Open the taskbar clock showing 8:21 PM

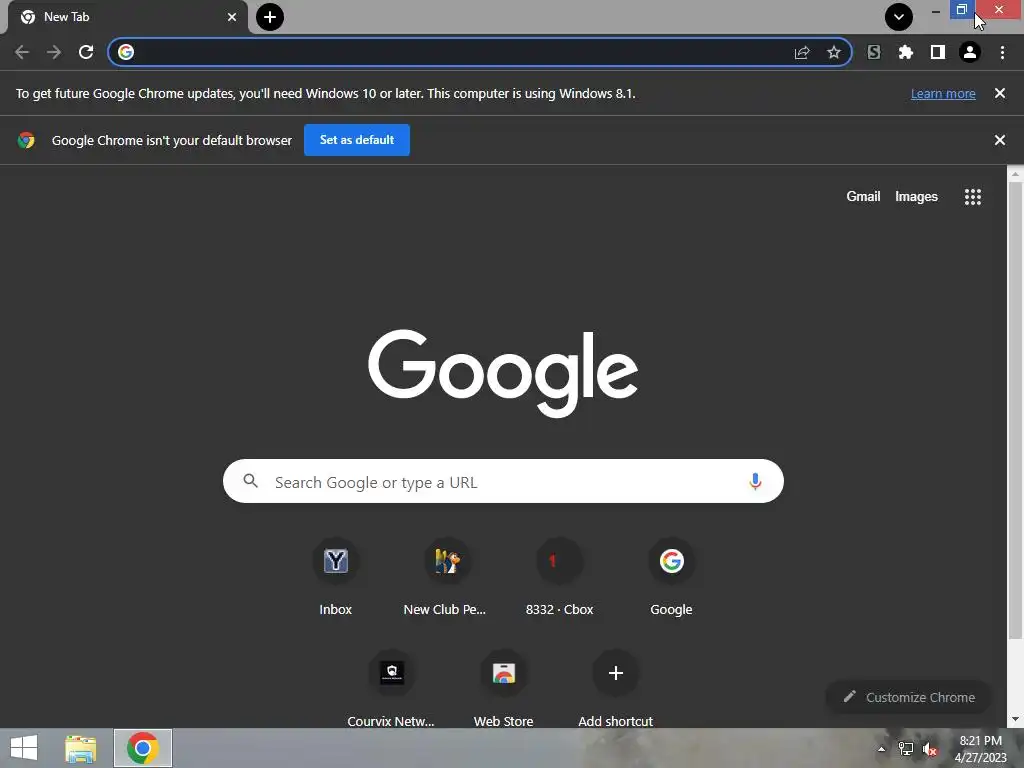(x=980, y=749)
